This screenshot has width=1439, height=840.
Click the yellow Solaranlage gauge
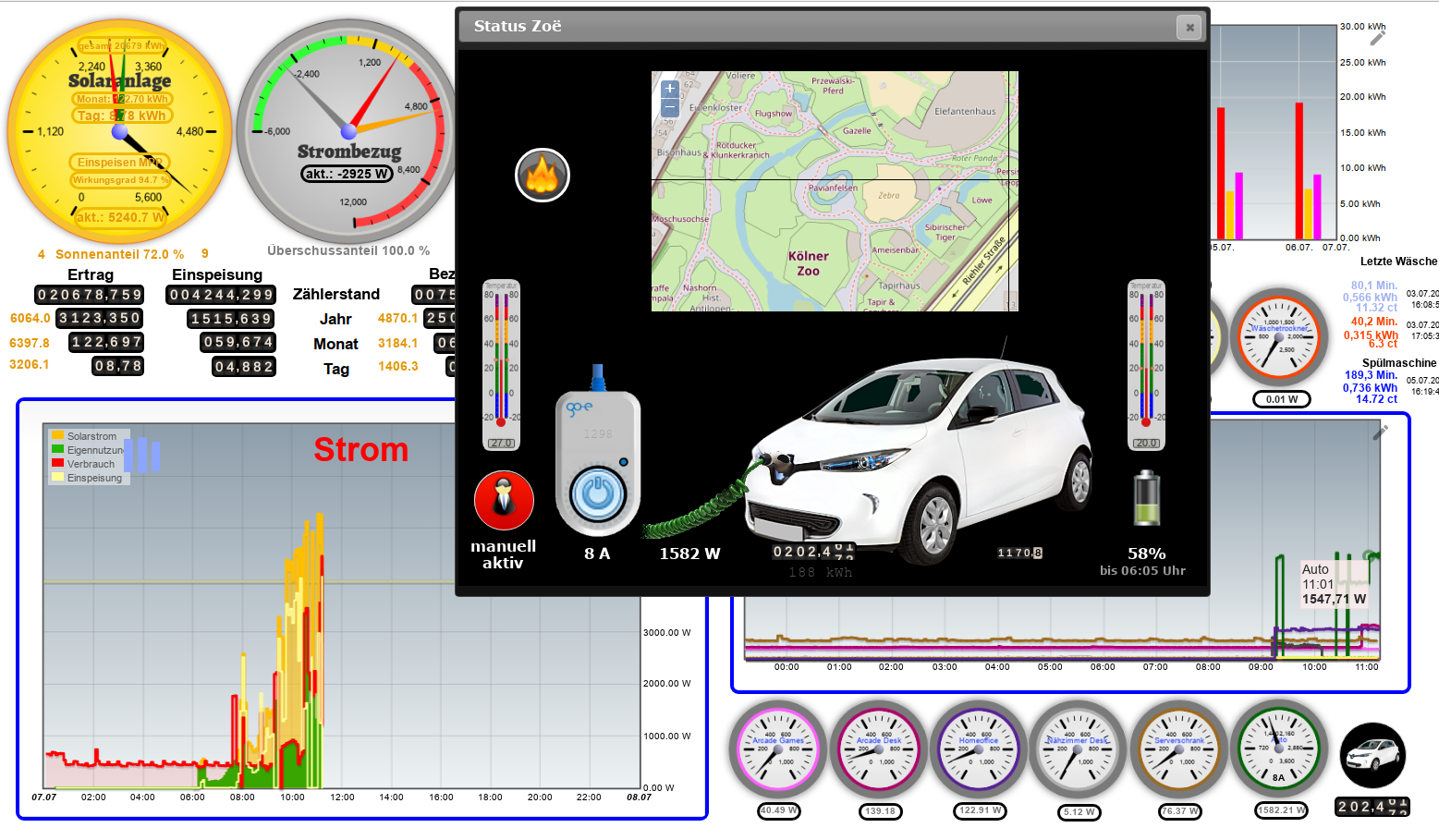[120, 132]
